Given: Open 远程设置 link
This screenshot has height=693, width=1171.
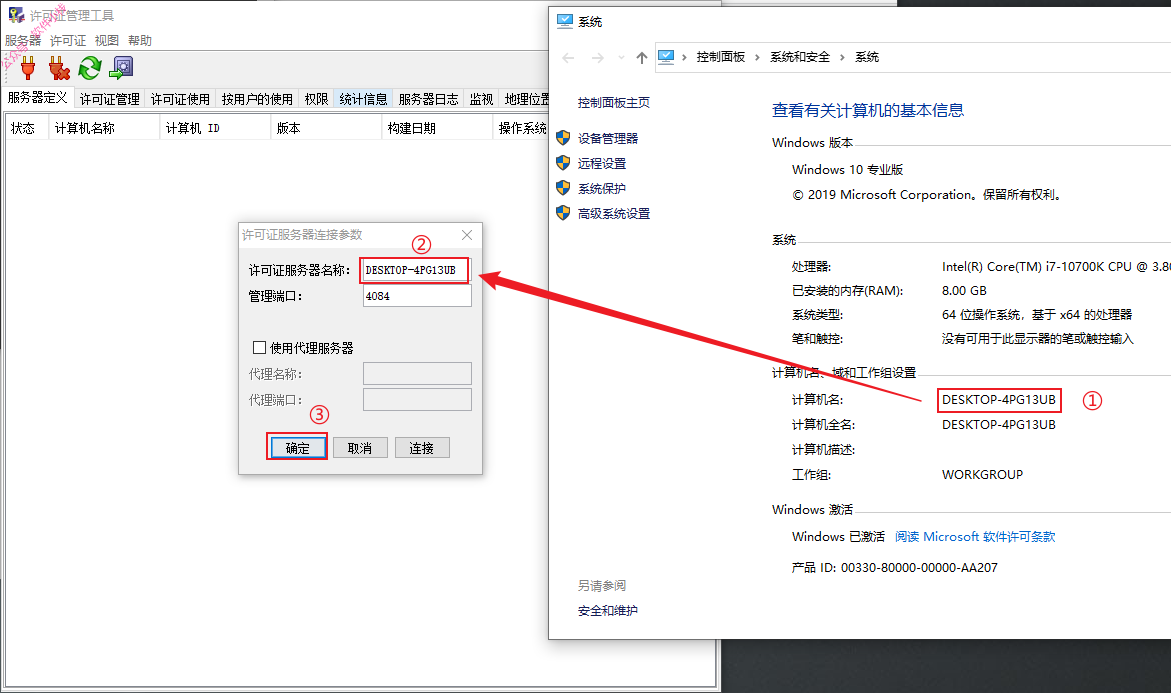Looking at the screenshot, I should coord(602,163).
